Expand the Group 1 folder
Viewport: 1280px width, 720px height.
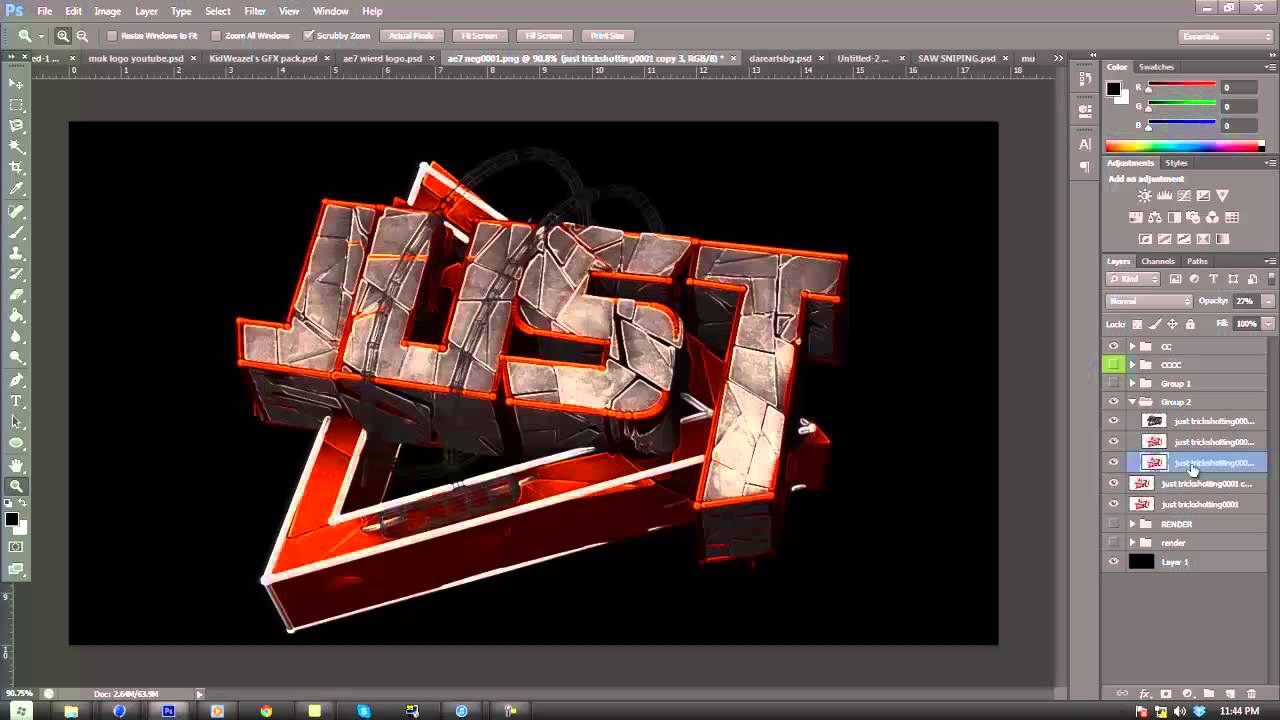click(1132, 383)
